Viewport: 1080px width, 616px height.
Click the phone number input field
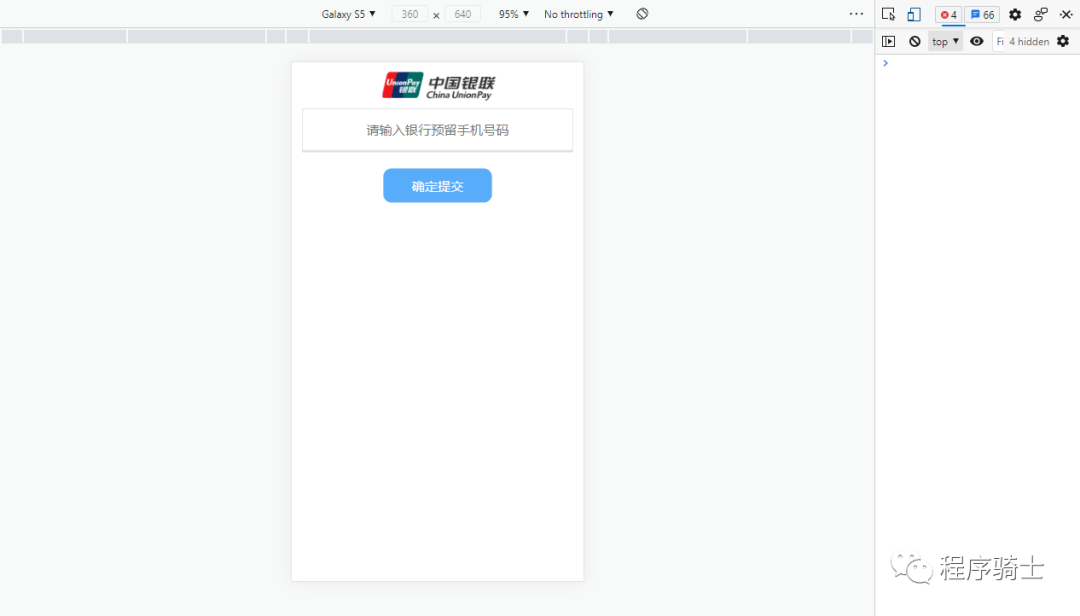coord(437,130)
